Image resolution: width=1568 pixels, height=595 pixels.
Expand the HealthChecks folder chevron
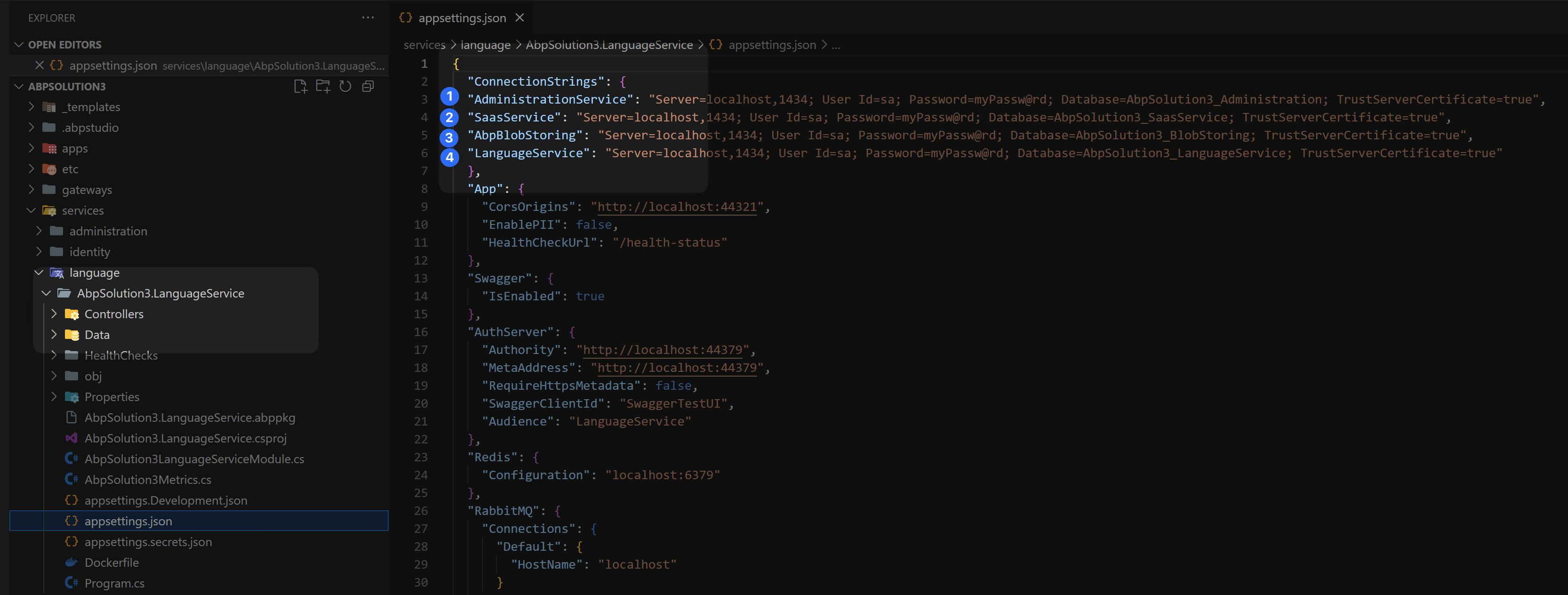point(54,356)
